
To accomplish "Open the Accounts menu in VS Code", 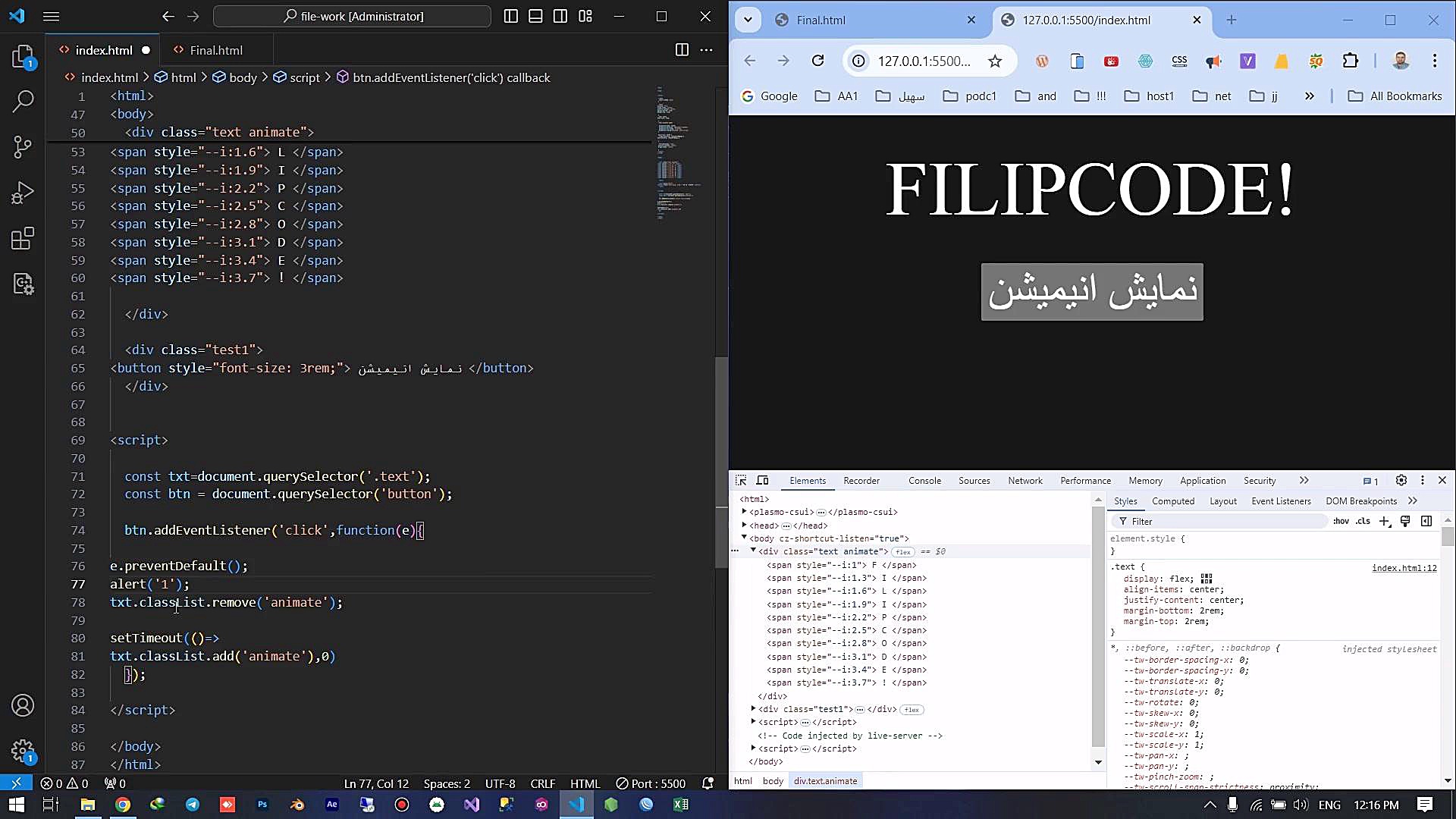I will 23,705.
